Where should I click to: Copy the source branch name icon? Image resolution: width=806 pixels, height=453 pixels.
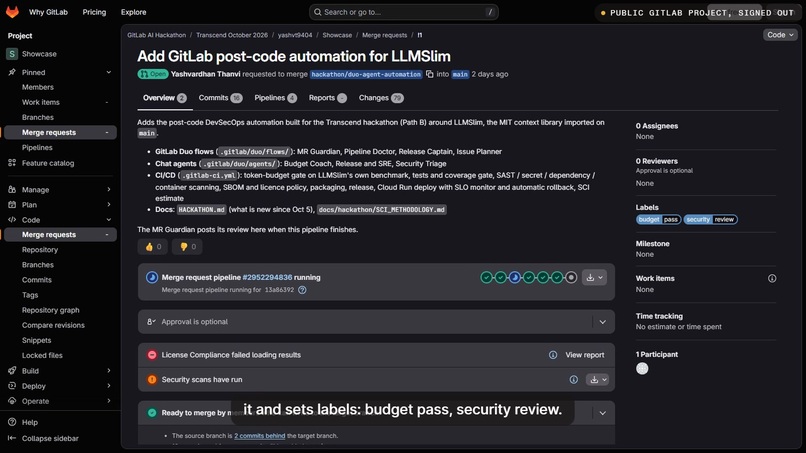(x=430, y=74)
